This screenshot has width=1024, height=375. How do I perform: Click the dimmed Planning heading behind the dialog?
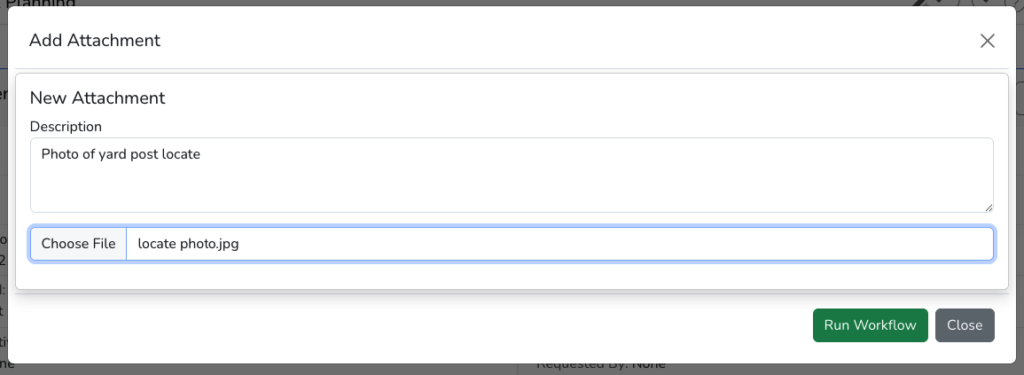(x=40, y=3)
